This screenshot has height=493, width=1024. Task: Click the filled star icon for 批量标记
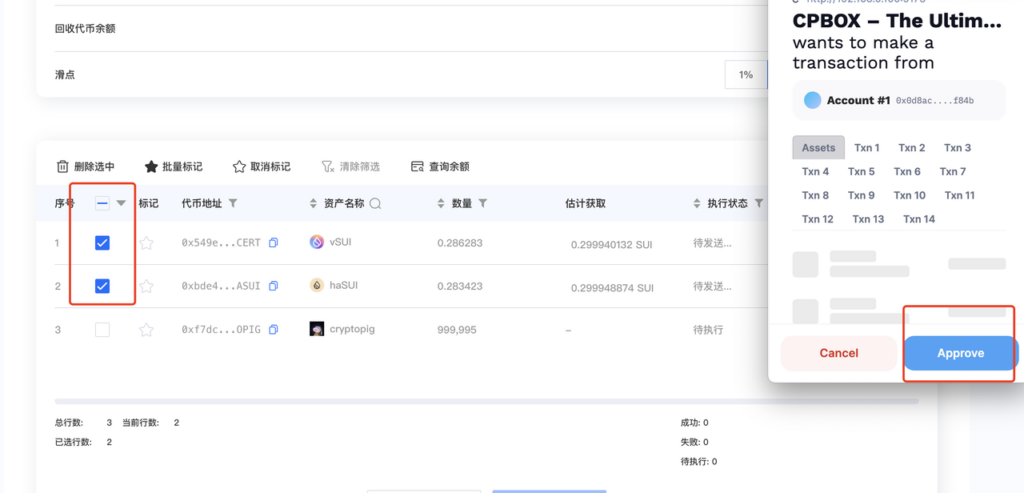(x=151, y=167)
